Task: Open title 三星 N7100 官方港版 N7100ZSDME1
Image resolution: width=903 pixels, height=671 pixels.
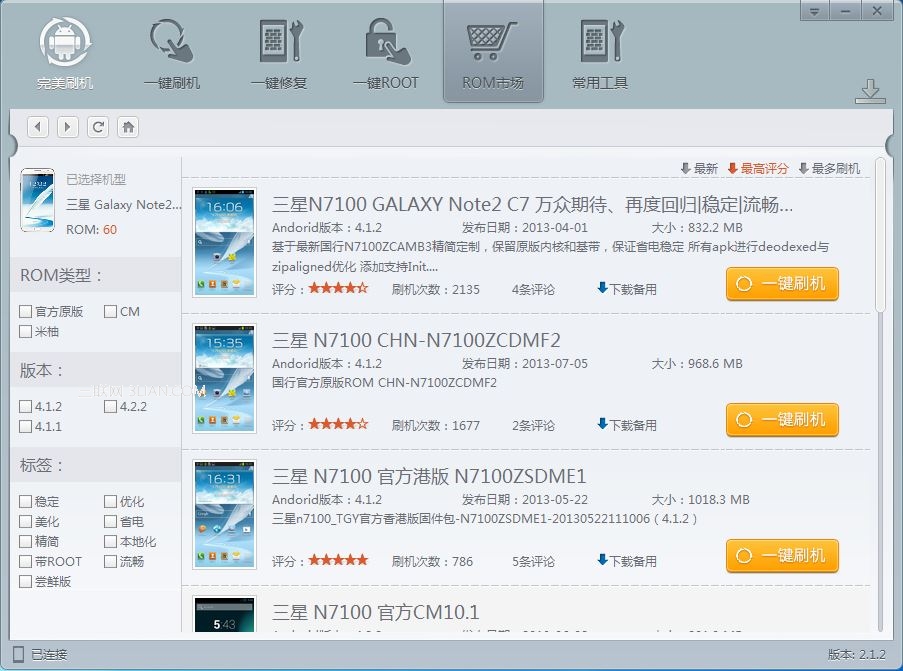Action: [429, 476]
